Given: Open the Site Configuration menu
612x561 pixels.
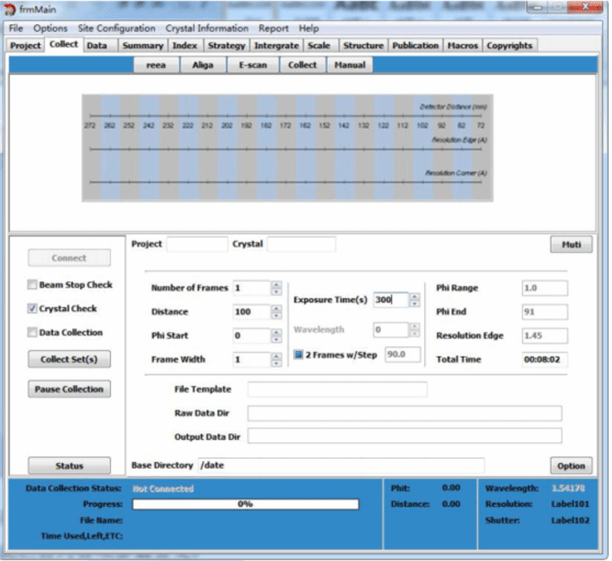Looking at the screenshot, I should point(115,28).
